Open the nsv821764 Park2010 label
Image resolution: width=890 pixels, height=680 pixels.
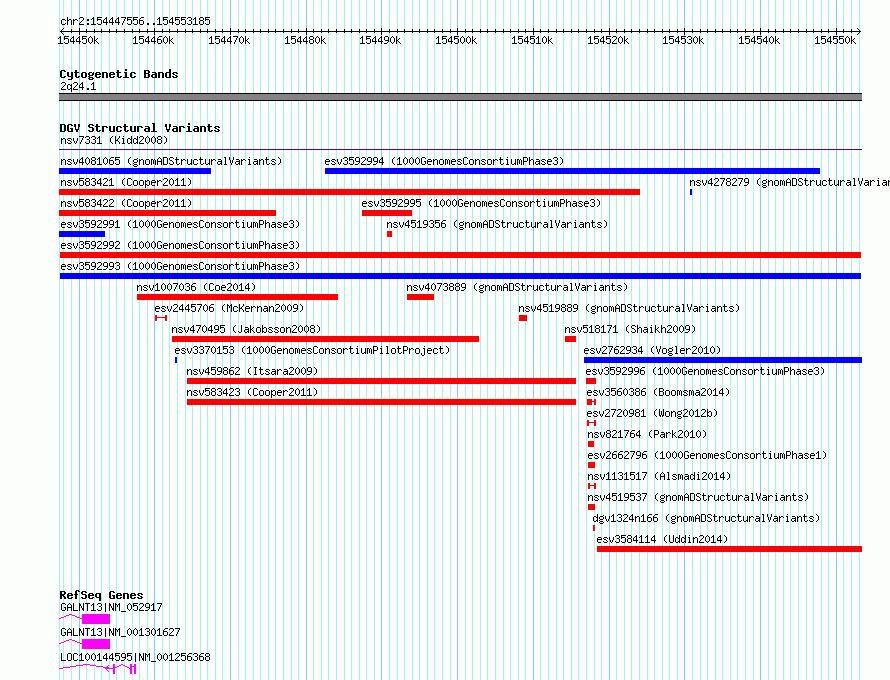(647, 434)
